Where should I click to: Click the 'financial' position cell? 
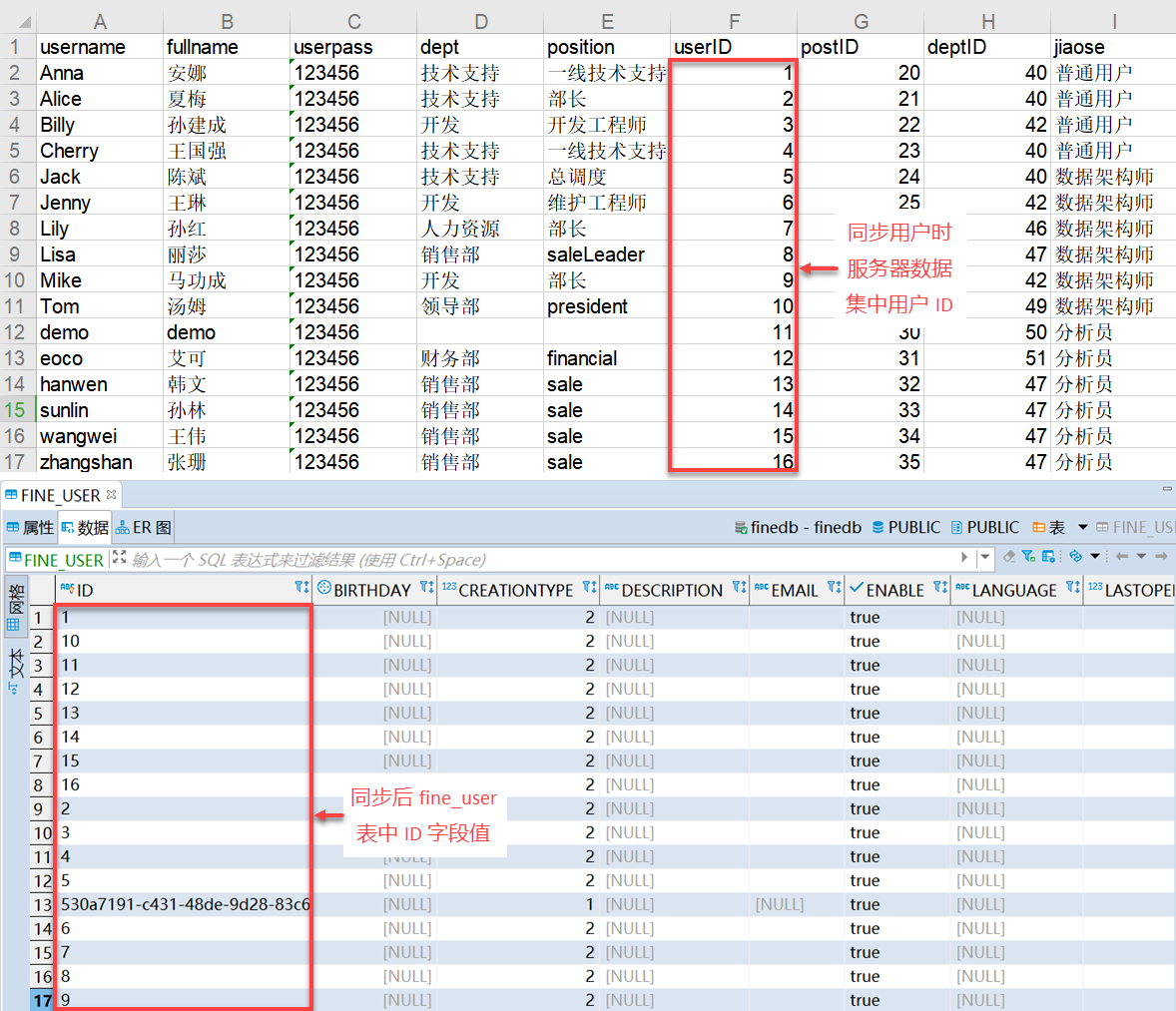click(x=607, y=358)
